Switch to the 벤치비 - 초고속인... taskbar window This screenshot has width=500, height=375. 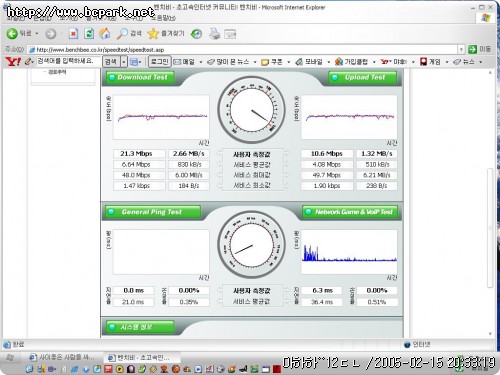(x=142, y=358)
